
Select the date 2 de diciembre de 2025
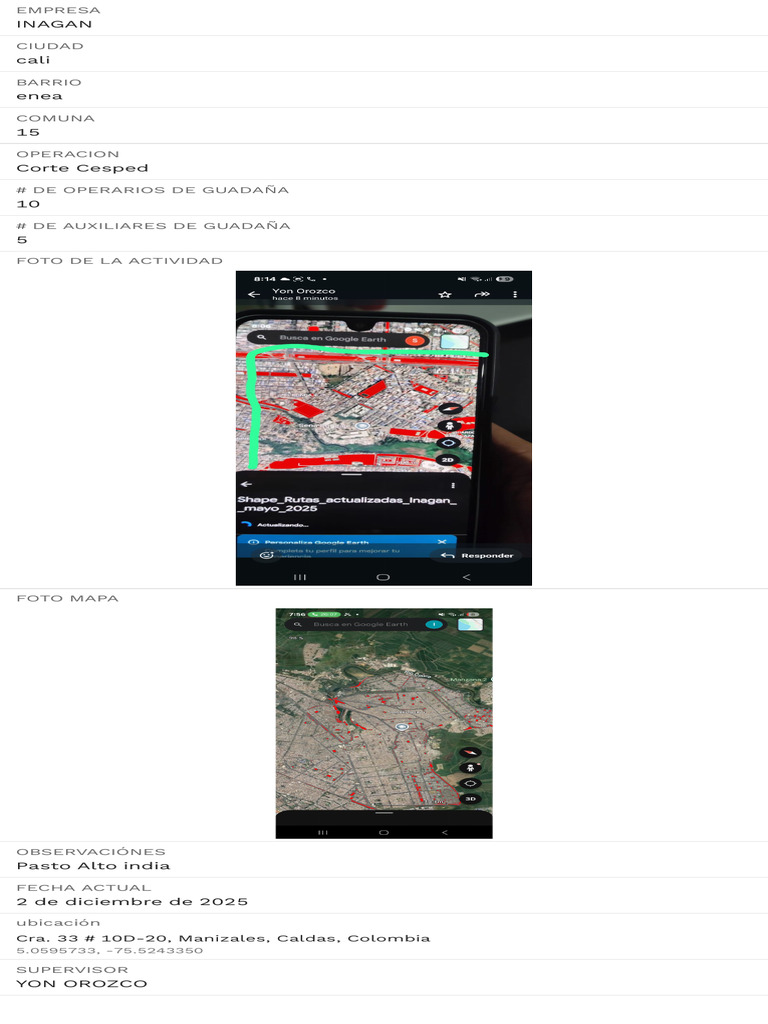[x=132, y=902]
